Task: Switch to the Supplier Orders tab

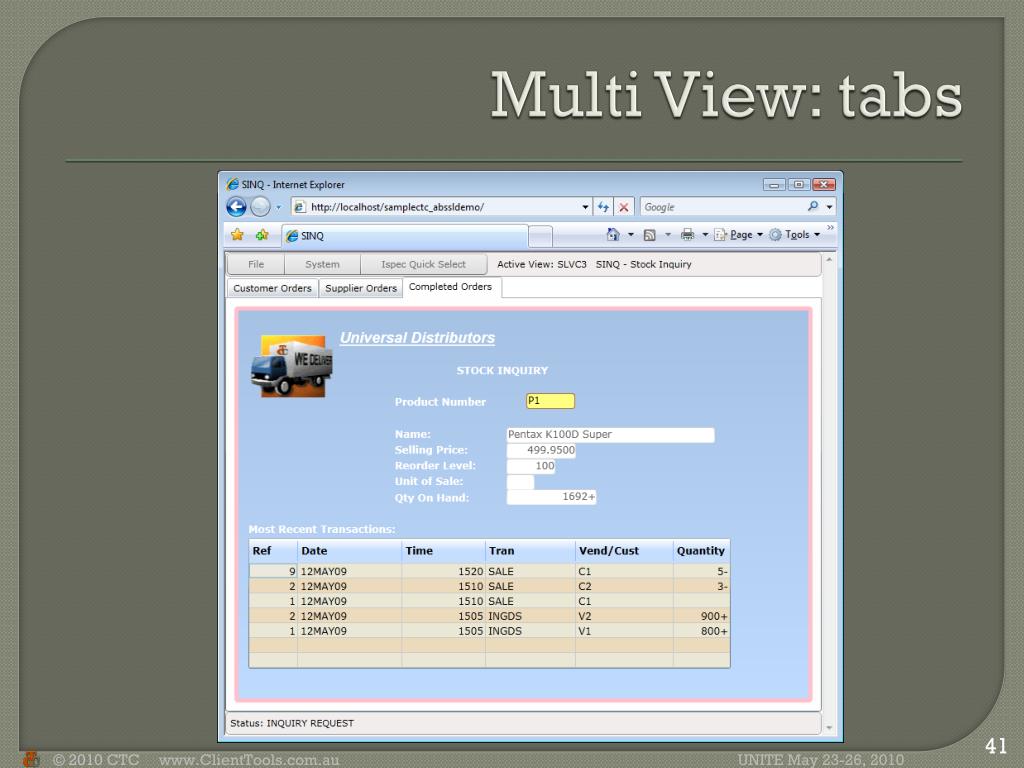Action: 360,288
